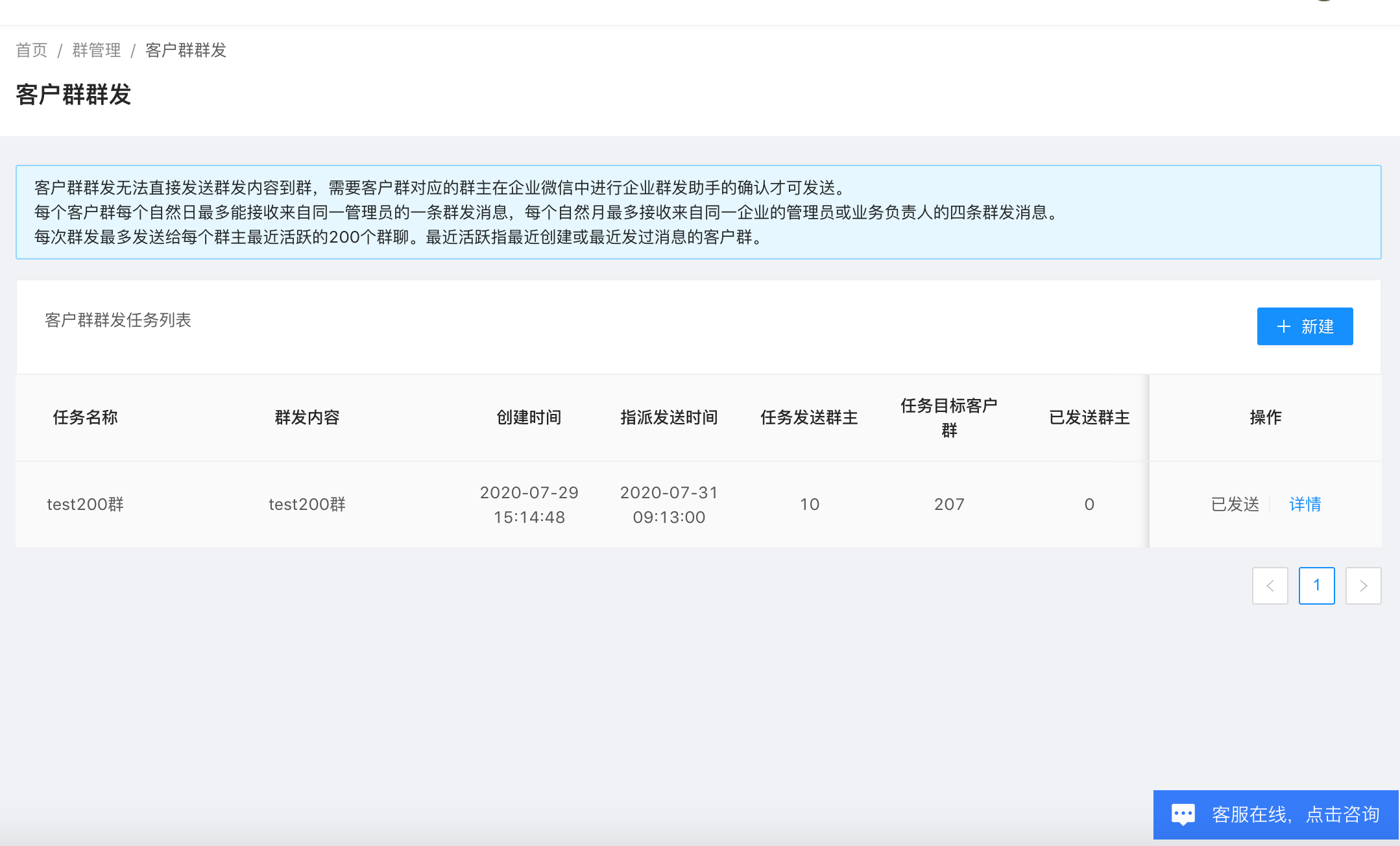Click the creation time 2020-07-29 15:14:48
The image size is (1400, 846).
pos(529,505)
